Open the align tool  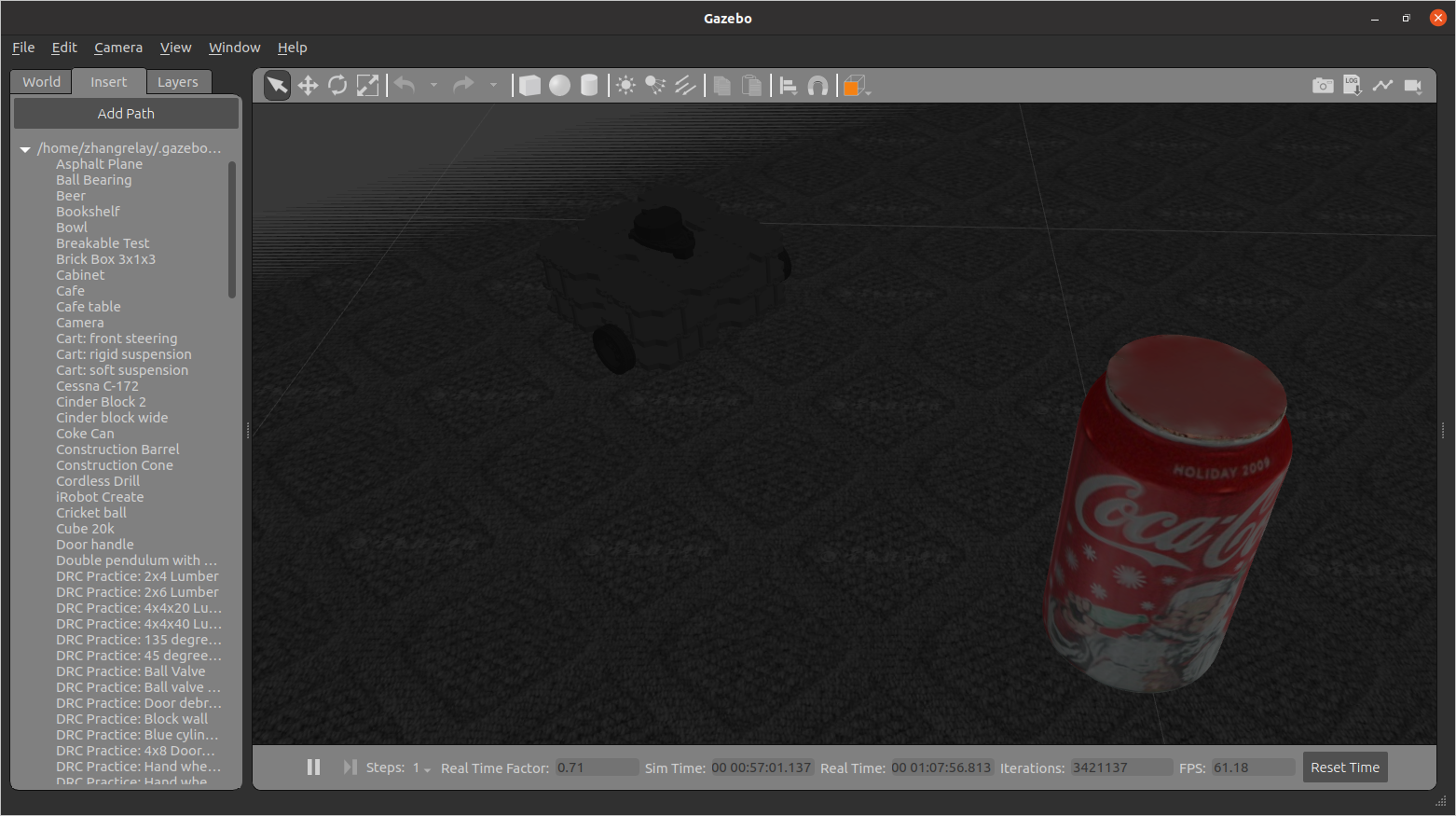789,86
